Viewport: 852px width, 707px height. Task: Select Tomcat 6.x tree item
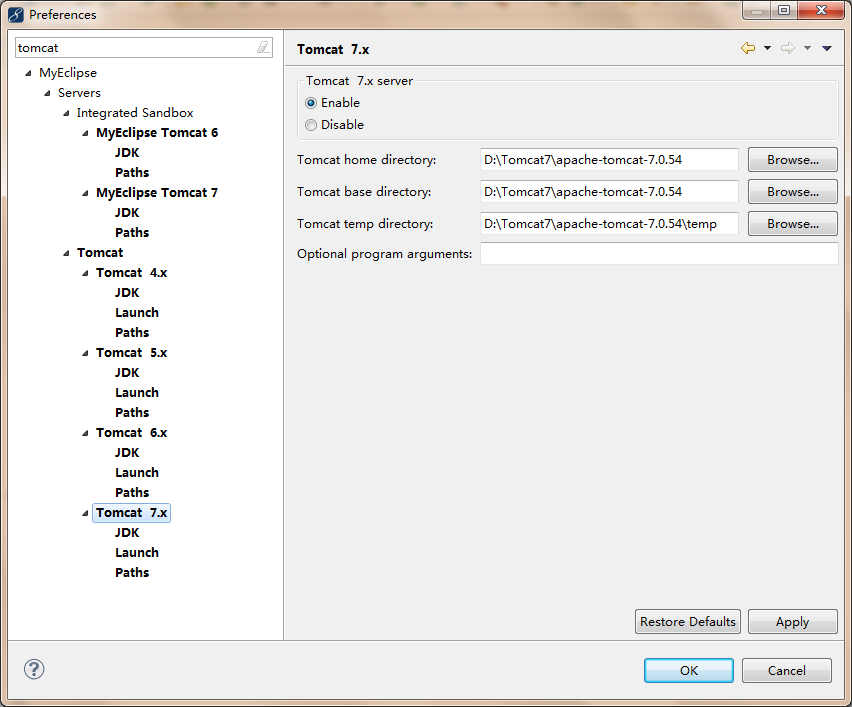point(131,433)
